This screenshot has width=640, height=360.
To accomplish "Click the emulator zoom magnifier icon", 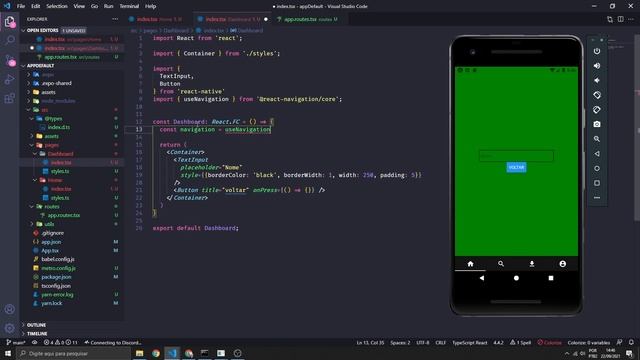I will (x=597, y=139).
